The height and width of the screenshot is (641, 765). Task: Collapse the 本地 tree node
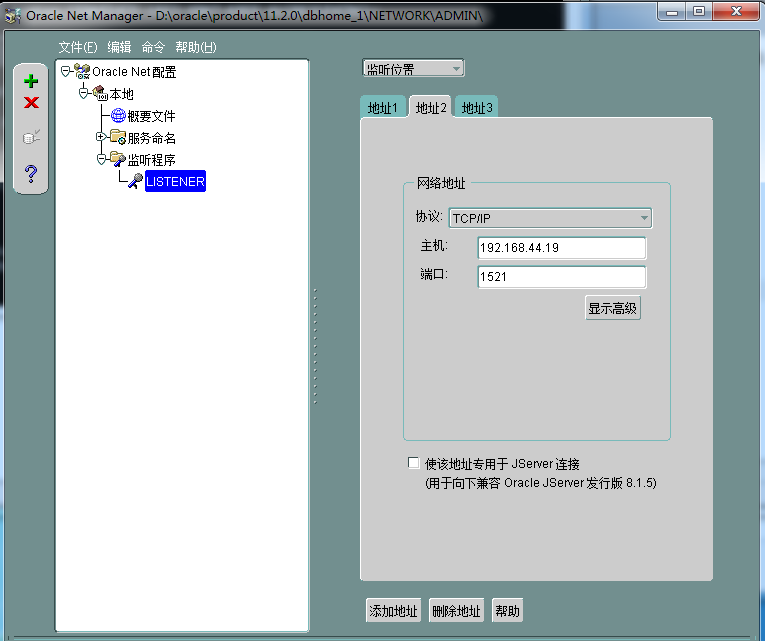pos(83,93)
